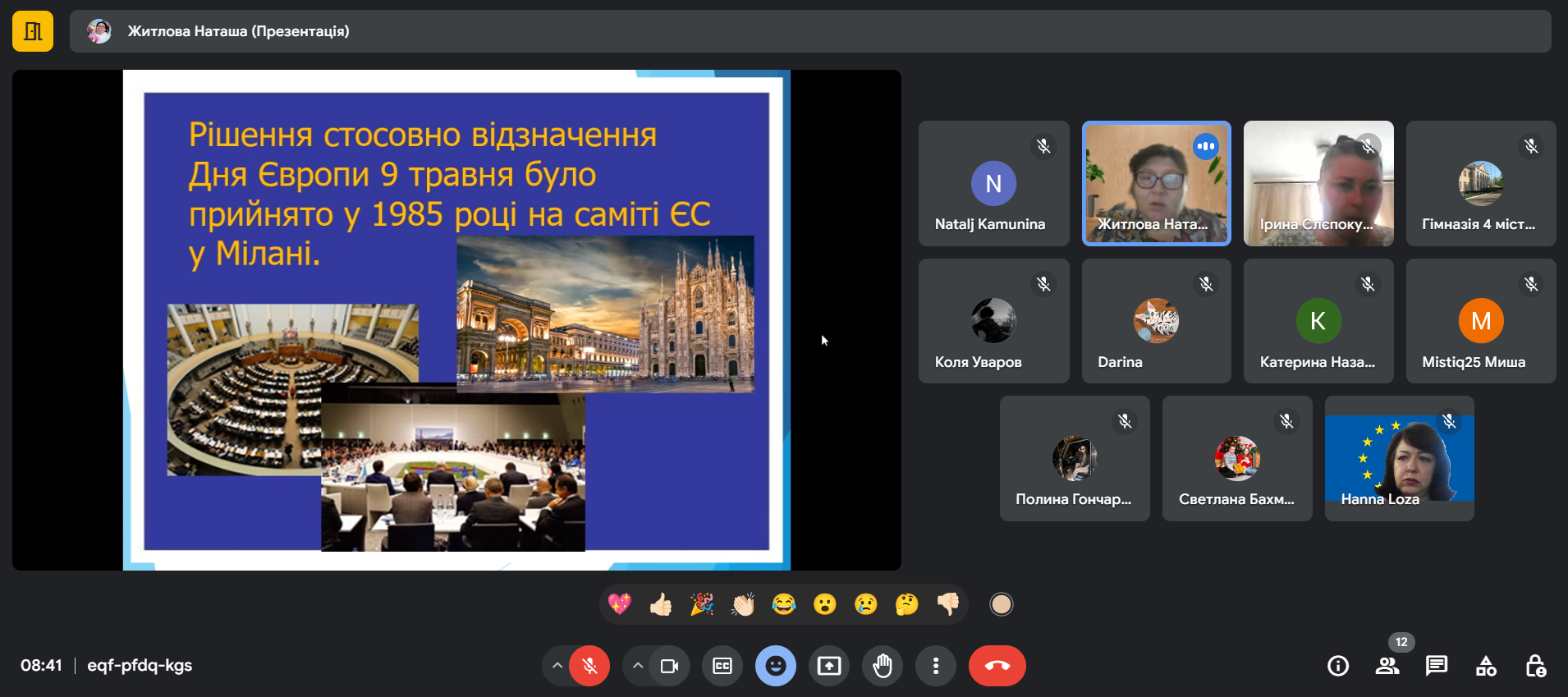Click the yellow icon left of presentation title
The width and height of the screenshot is (1568, 697).
[x=33, y=31]
